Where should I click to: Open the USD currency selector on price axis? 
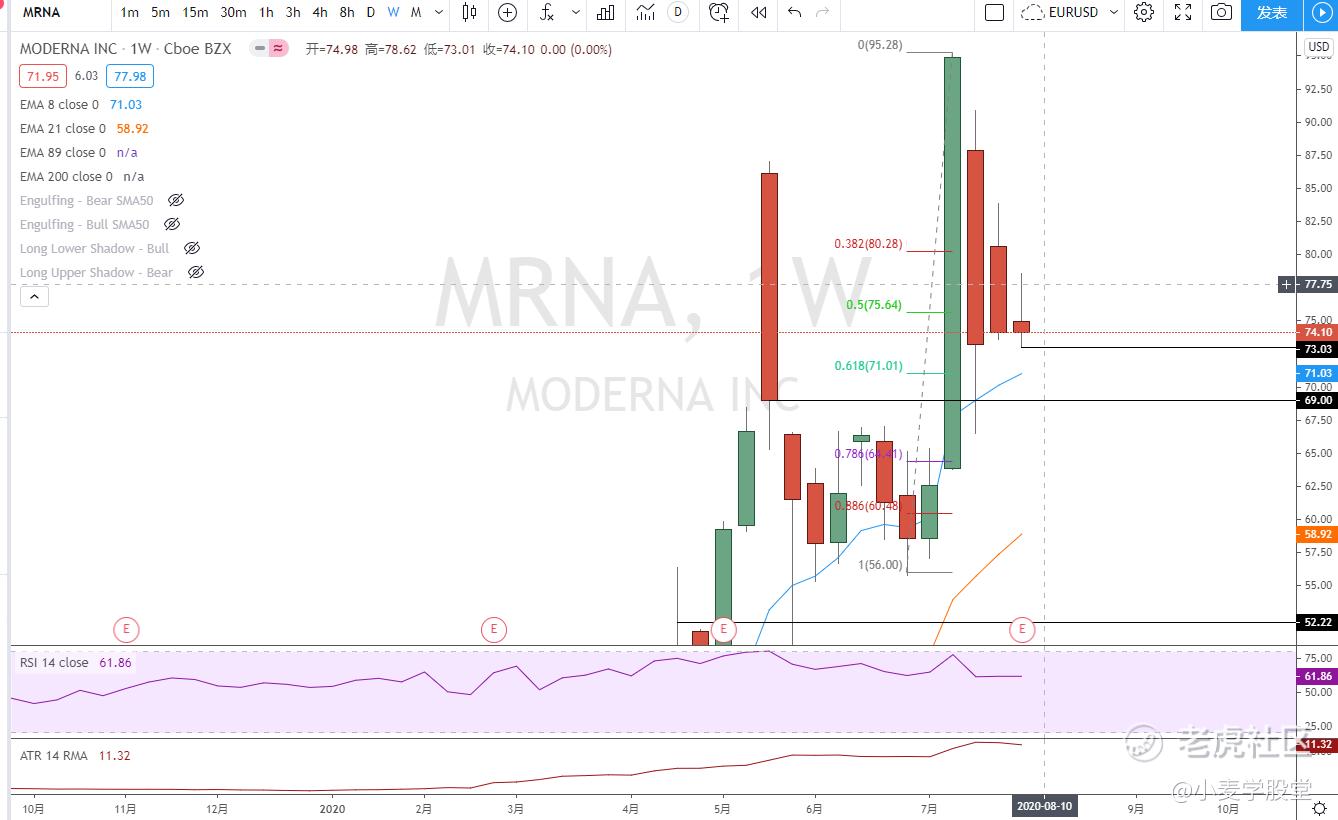(x=1318, y=47)
